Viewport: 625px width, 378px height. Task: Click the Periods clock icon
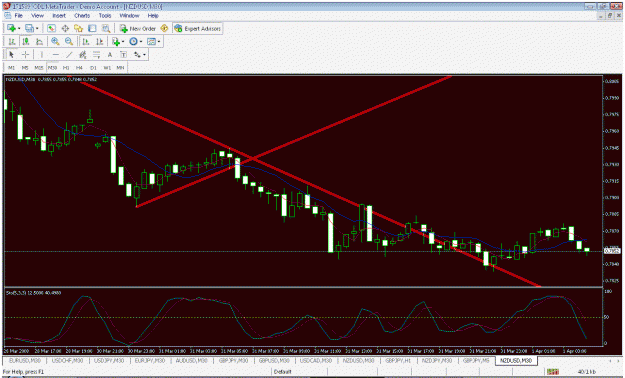tap(133, 41)
